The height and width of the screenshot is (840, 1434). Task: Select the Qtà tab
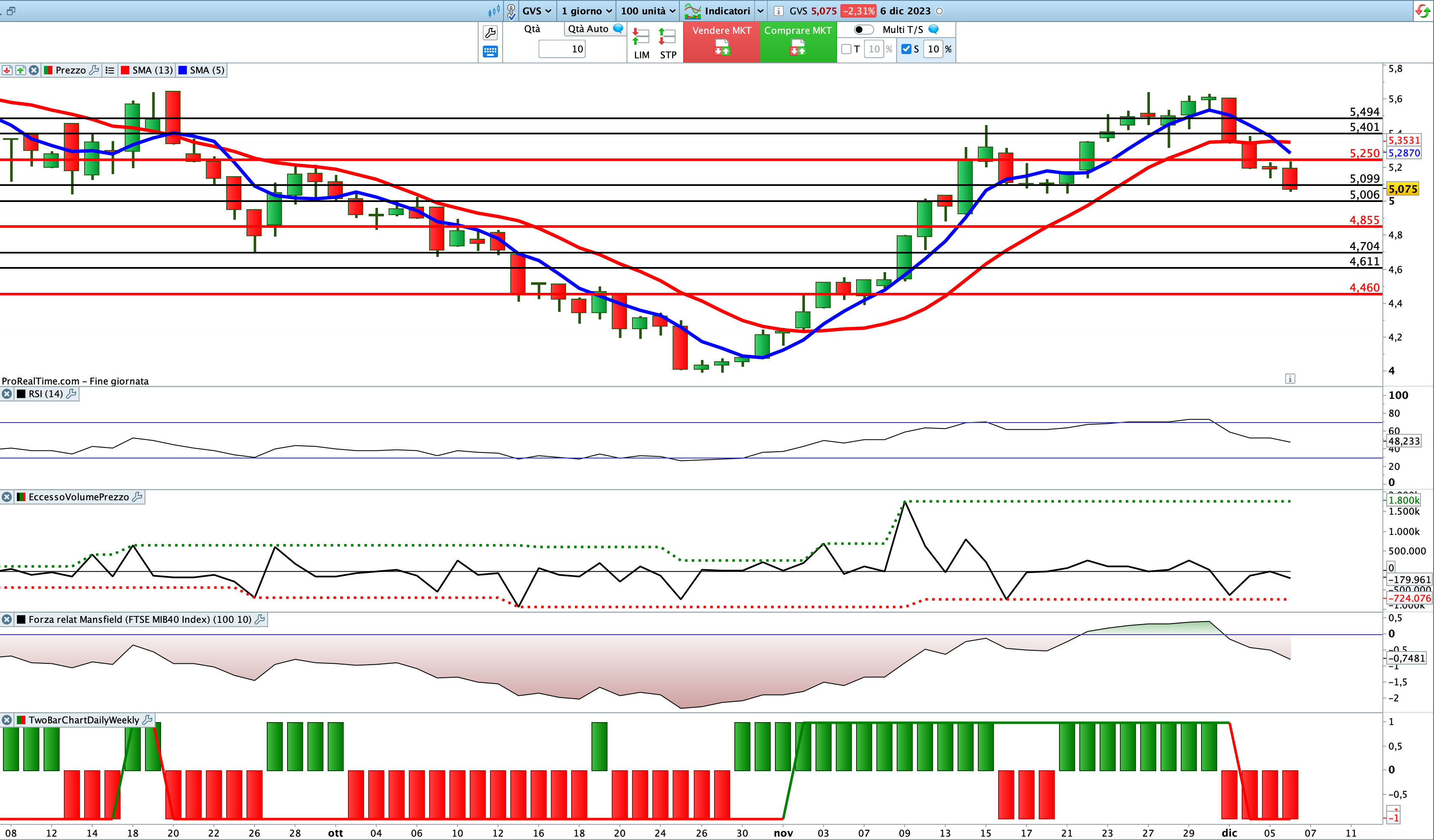coord(532,29)
